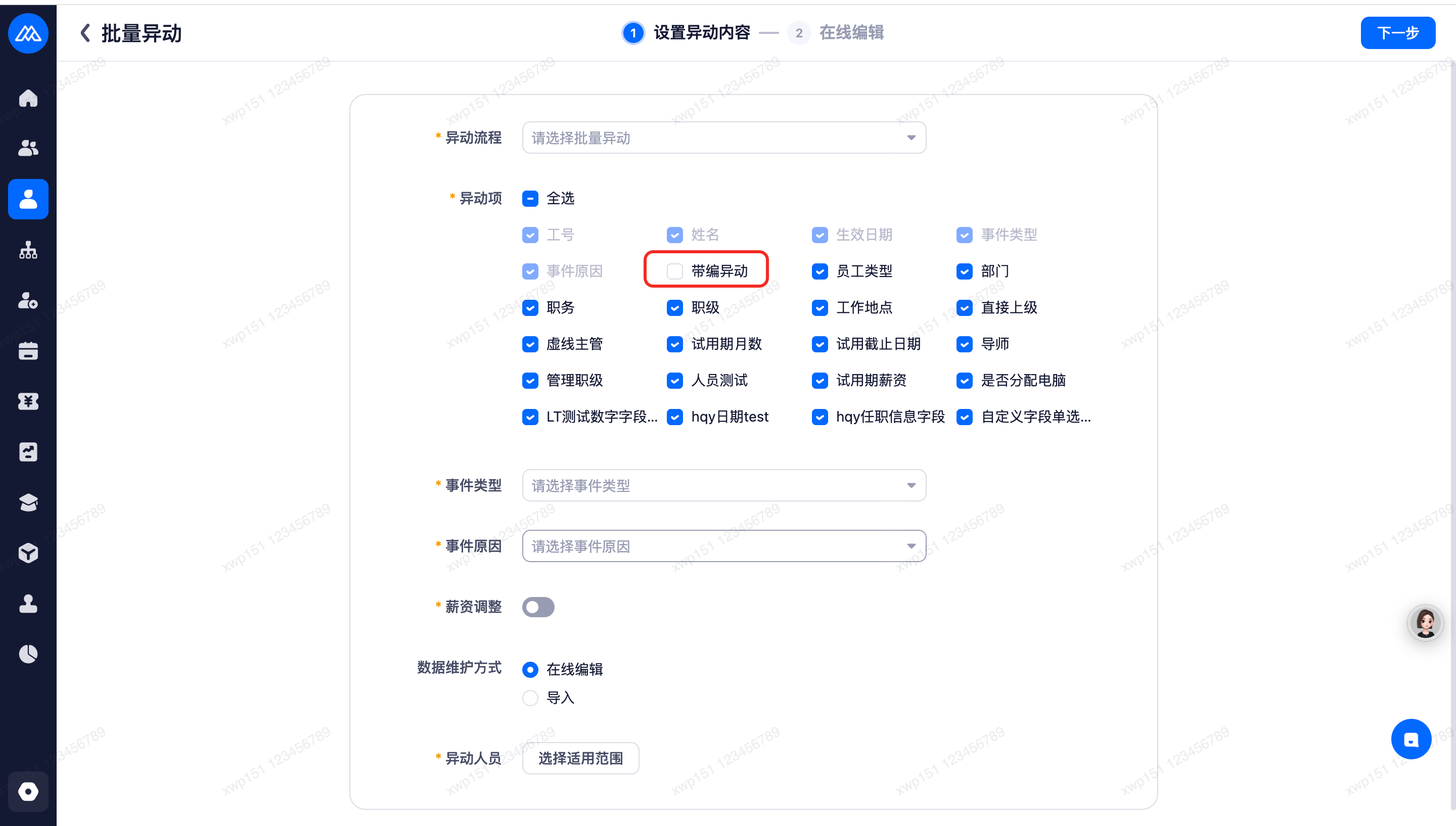Select the 导入 radio option
This screenshot has height=826, width=1456.
pyautogui.click(x=530, y=698)
